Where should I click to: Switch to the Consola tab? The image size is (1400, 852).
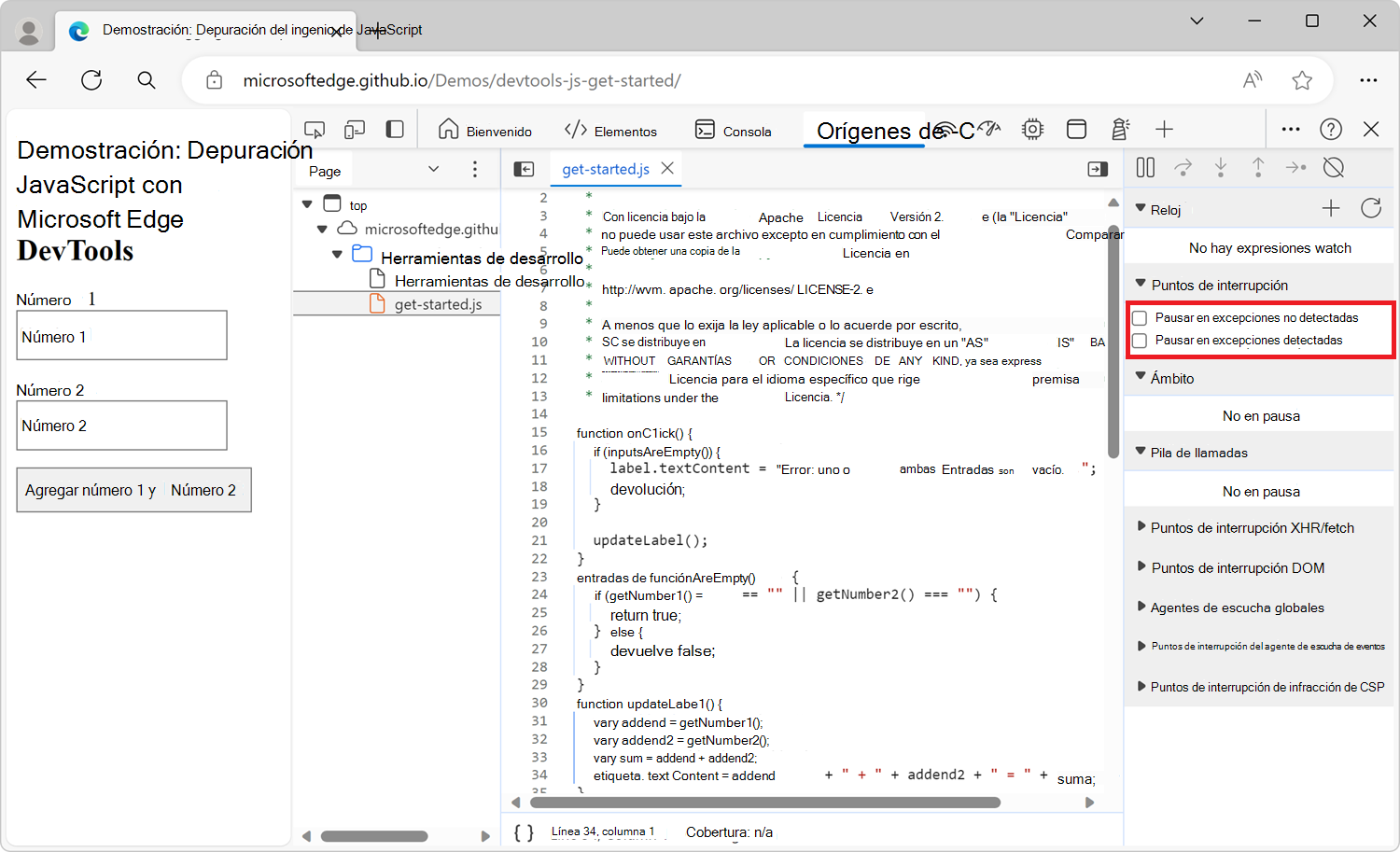tap(734, 130)
